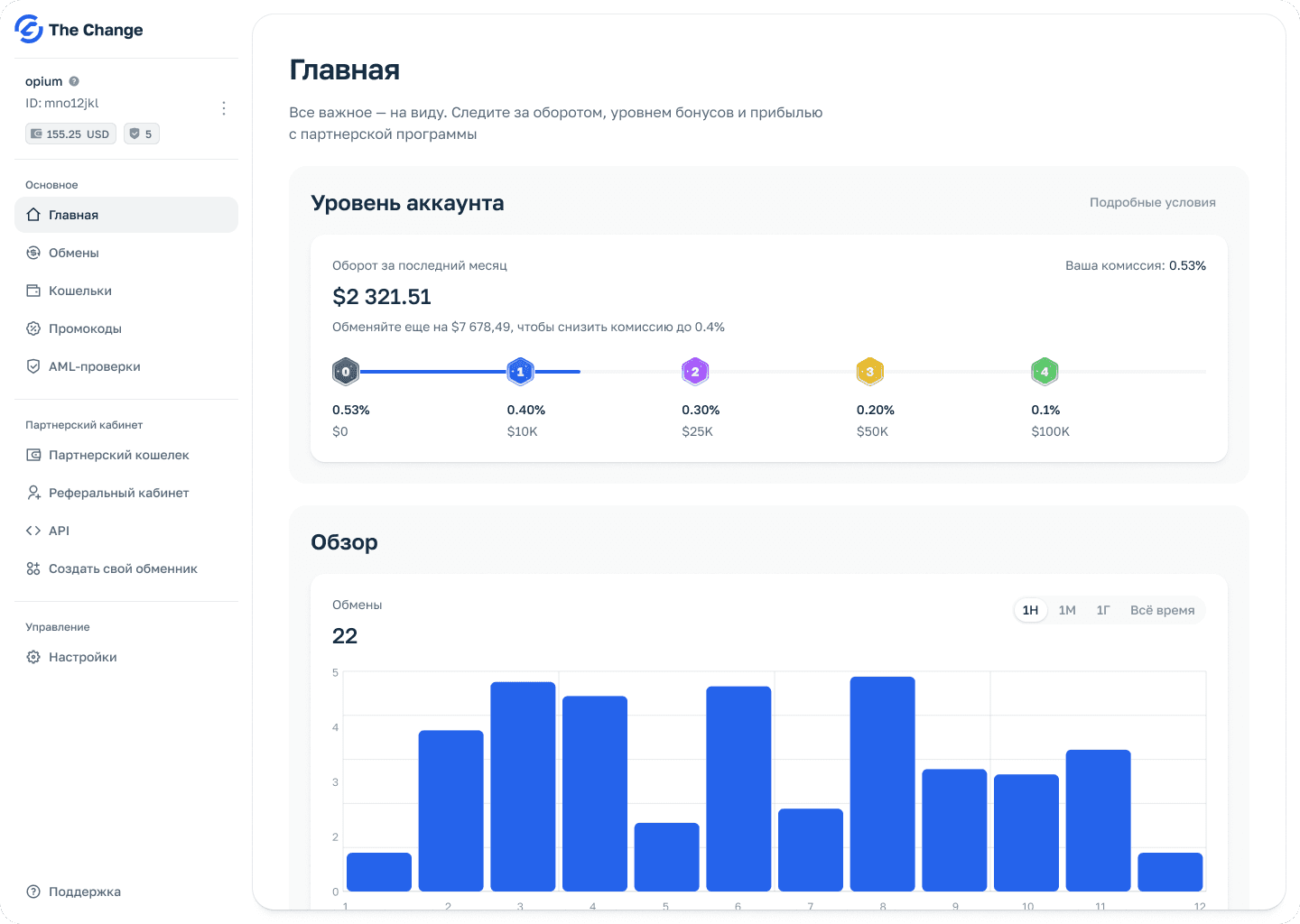Click the $25K threshold label
Viewport: 1300px width, 924px height.
pyautogui.click(x=698, y=431)
